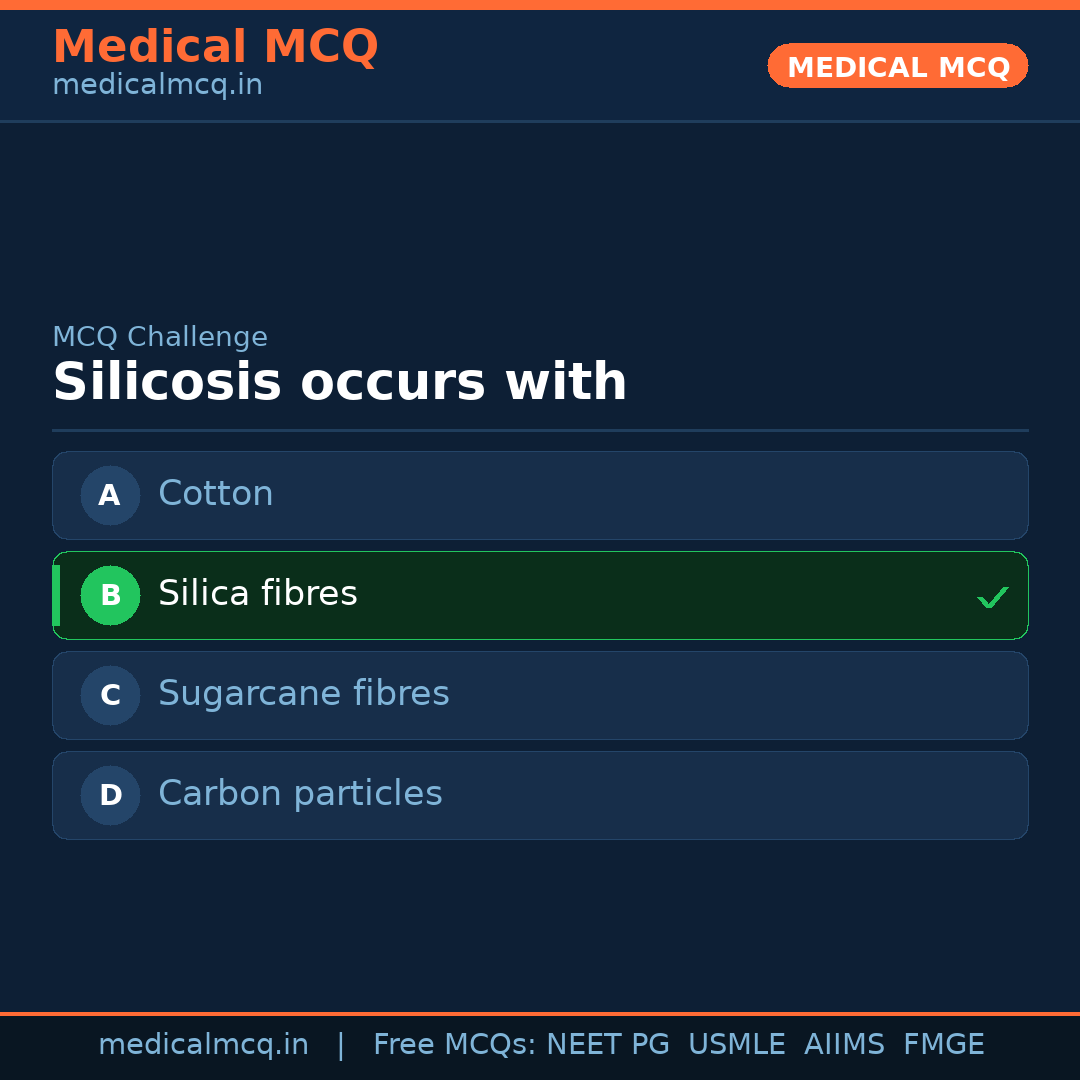Viewport: 1080px width, 1080px height.
Task: Select the Sugarcane fibres answer text
Action: click(304, 694)
